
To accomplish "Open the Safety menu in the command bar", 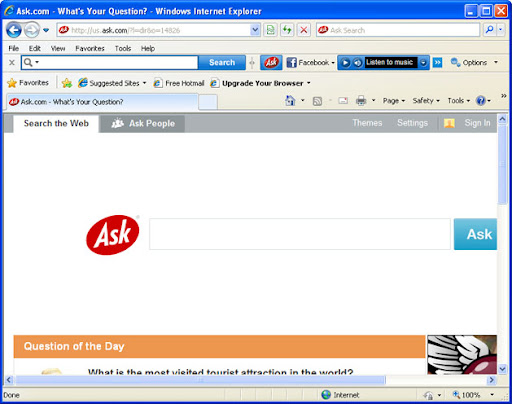I will tap(426, 101).
